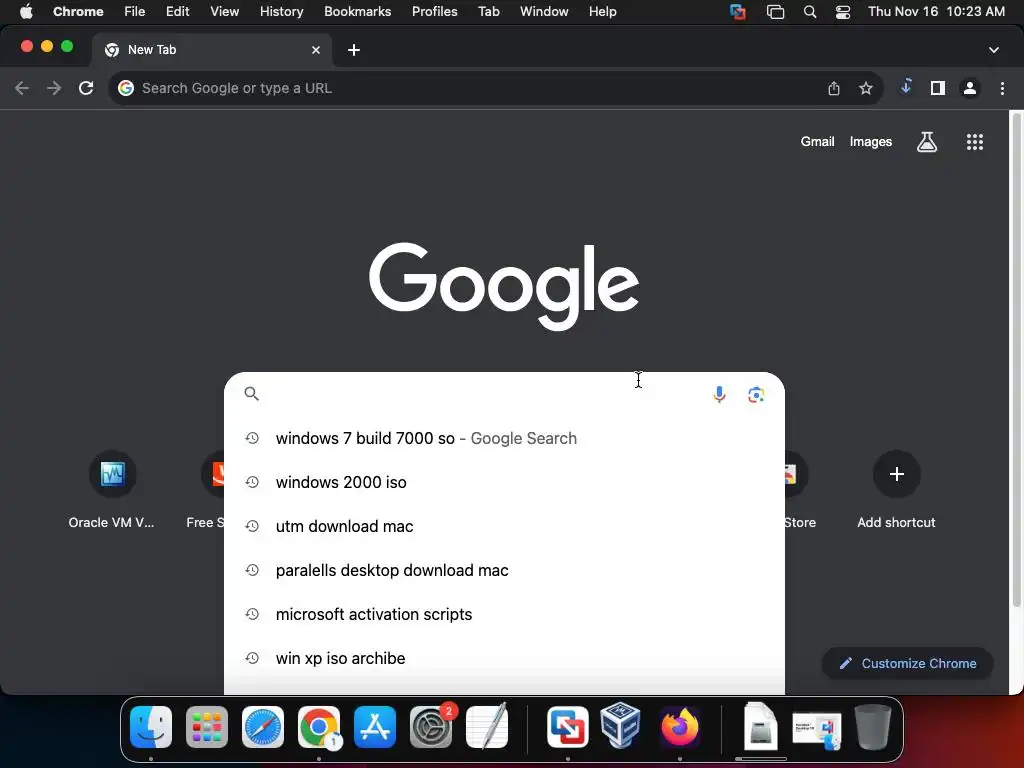Open a new tab with the plus button
The image size is (1024, 768).
point(354,50)
